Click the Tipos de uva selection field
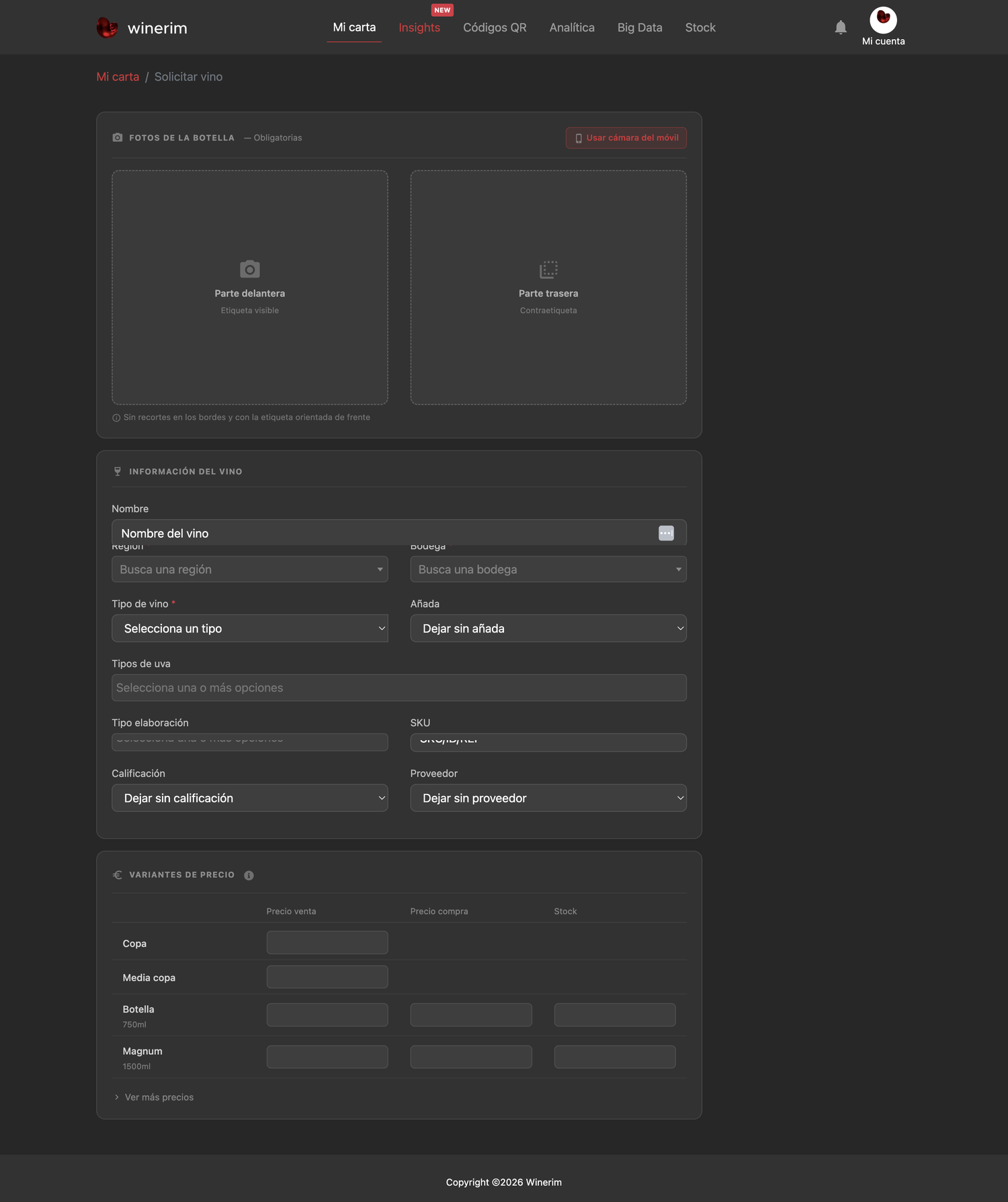 pos(399,688)
